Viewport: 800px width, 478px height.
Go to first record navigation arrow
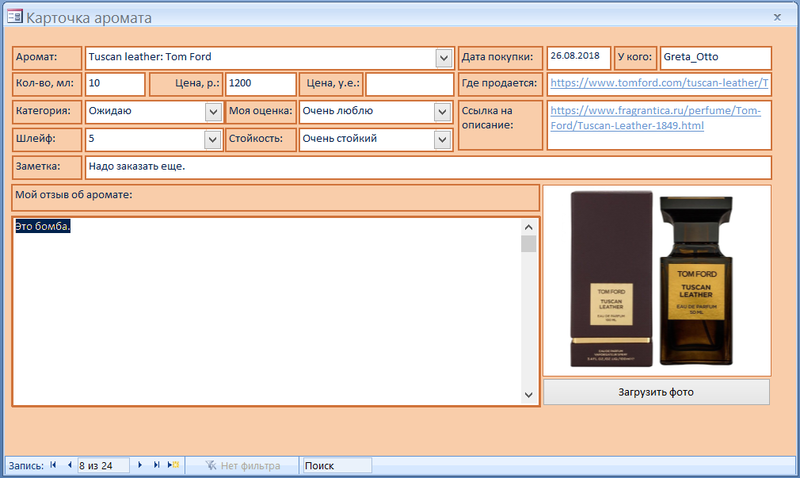[x=53, y=465]
